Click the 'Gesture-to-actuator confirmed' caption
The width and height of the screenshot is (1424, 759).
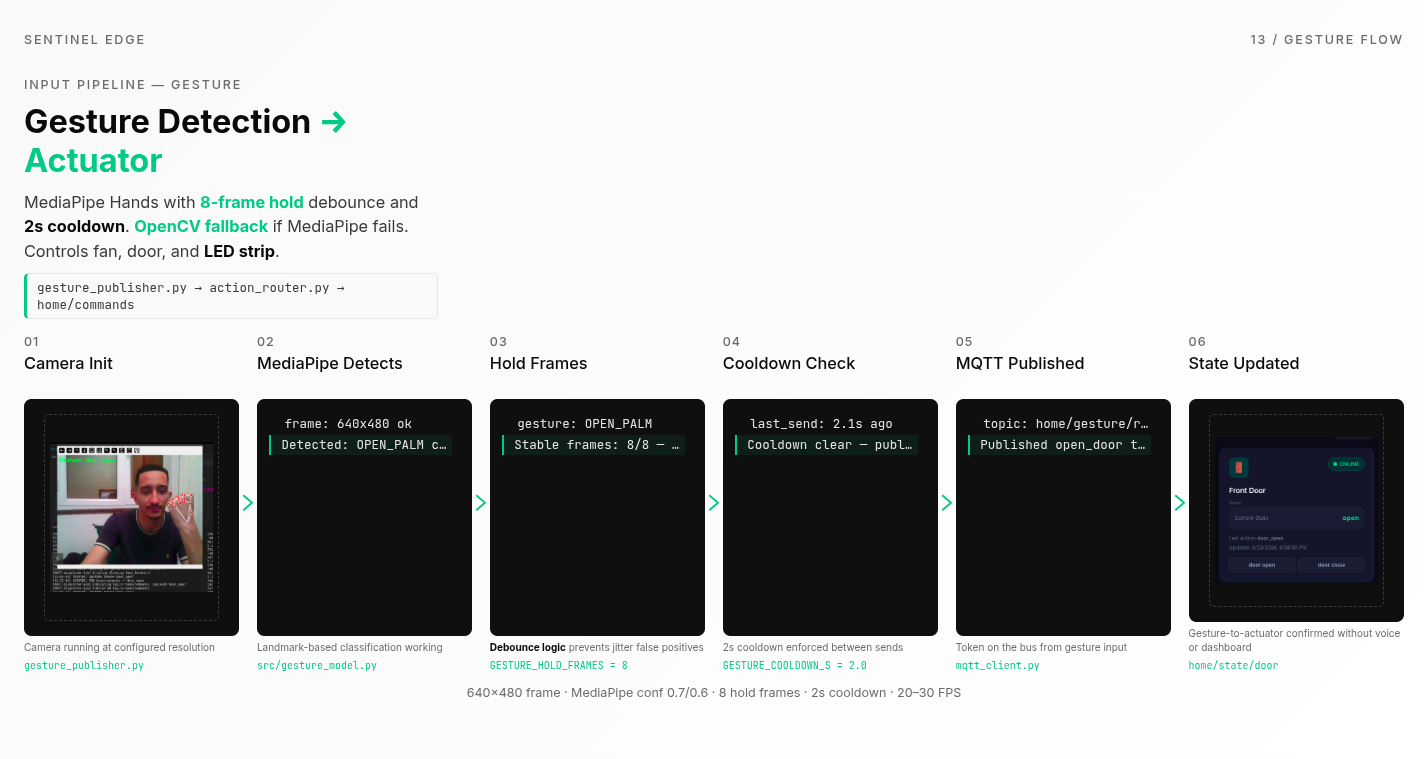click(1294, 640)
